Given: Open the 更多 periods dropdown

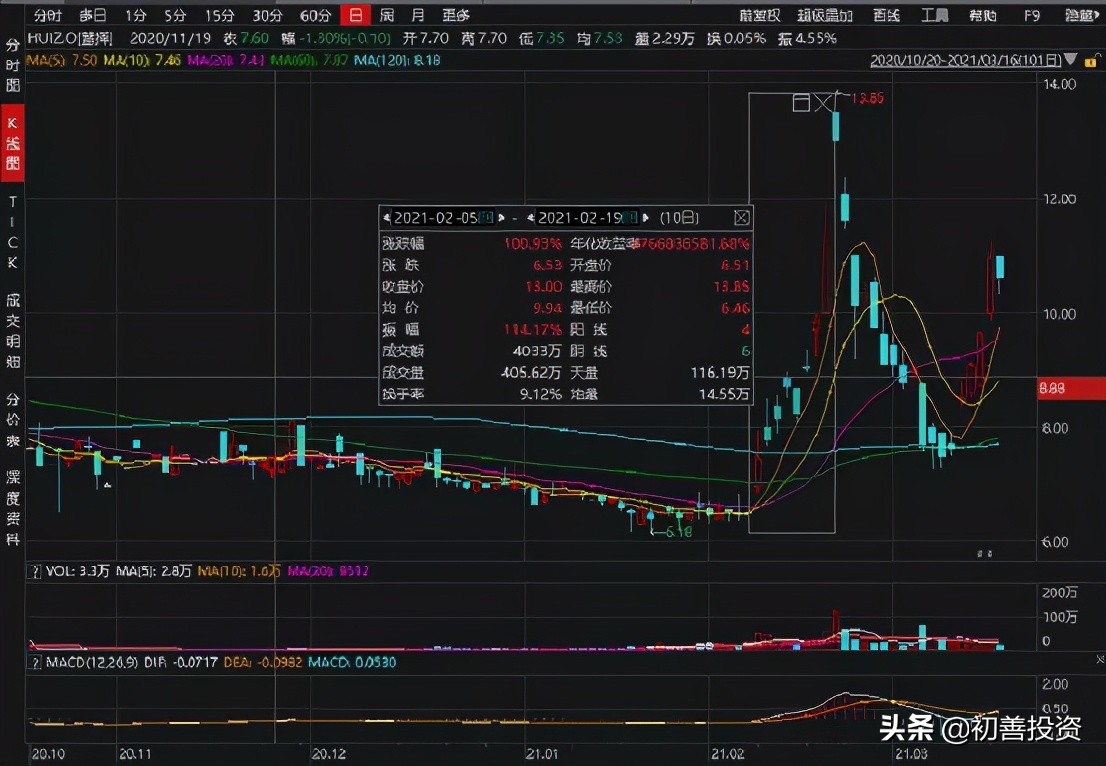Looking at the screenshot, I should click(x=456, y=15).
